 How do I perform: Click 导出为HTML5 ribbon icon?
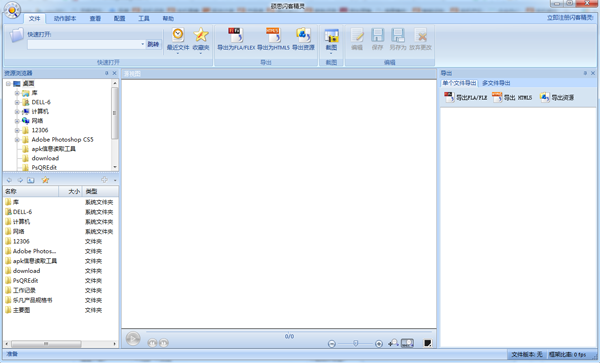coord(273,39)
